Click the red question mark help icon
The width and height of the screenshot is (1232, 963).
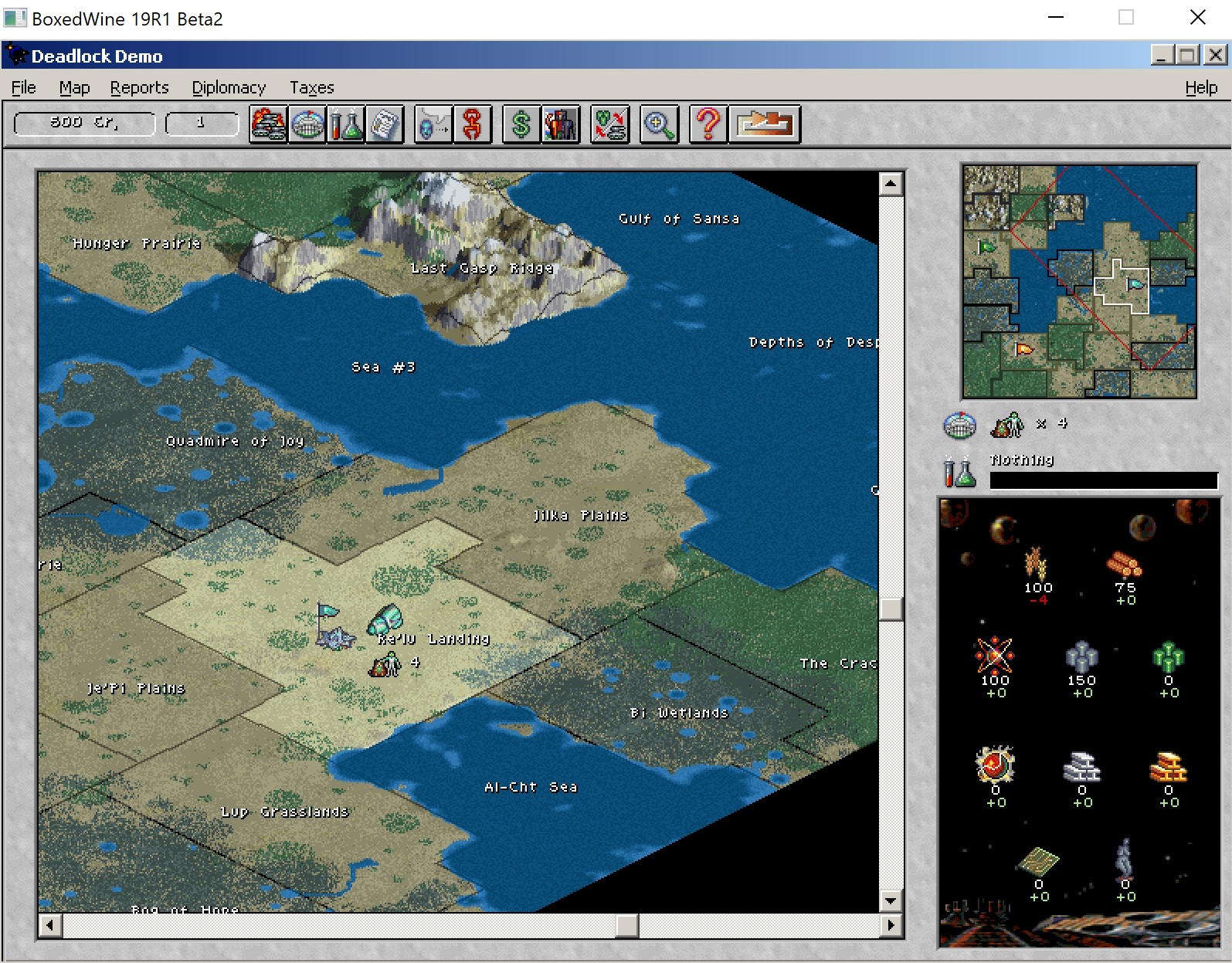tap(708, 124)
